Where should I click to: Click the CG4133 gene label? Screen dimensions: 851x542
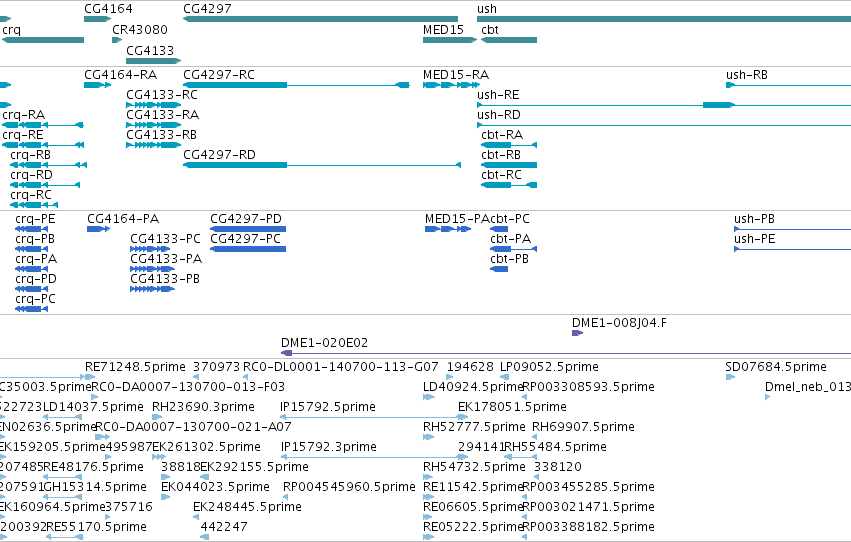click(x=150, y=50)
